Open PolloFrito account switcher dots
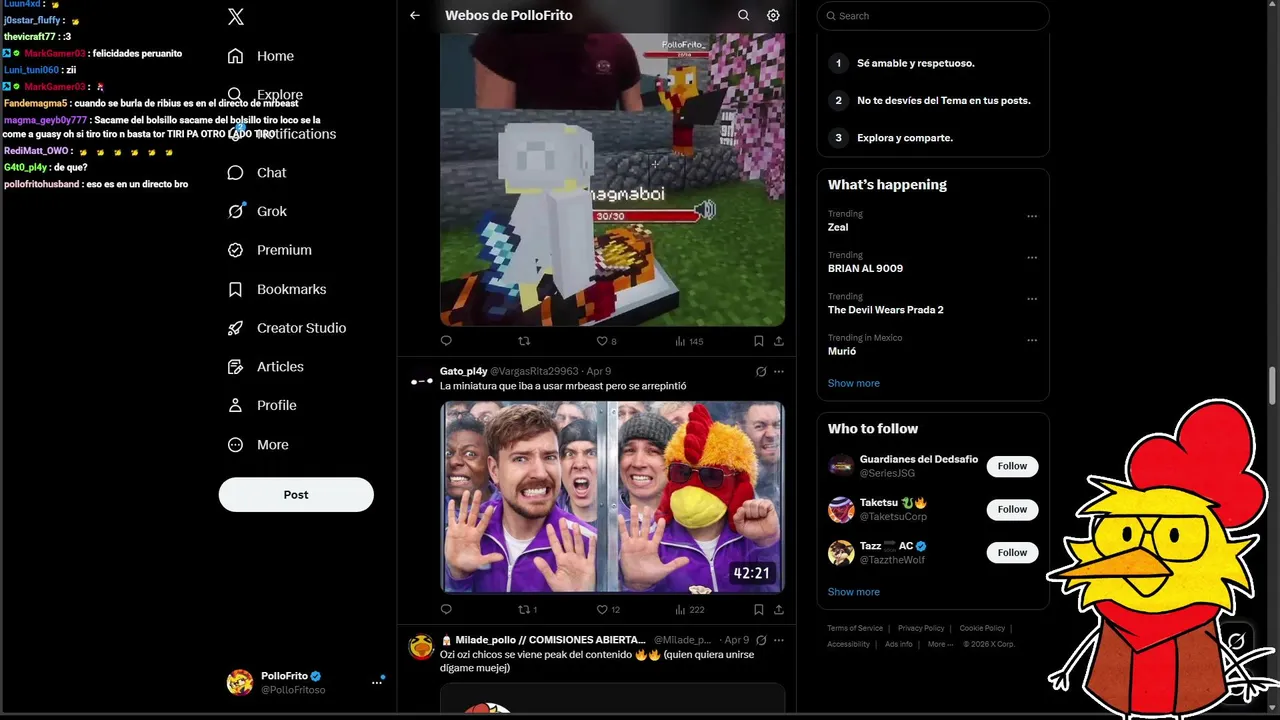 [x=377, y=682]
